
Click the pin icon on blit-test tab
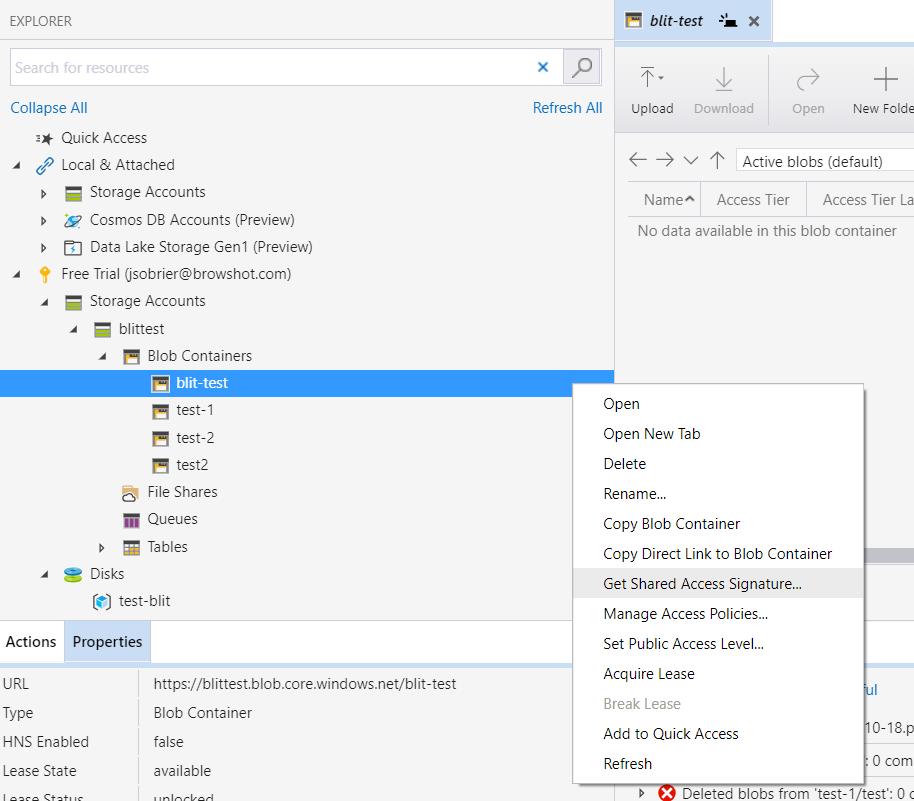point(727,21)
